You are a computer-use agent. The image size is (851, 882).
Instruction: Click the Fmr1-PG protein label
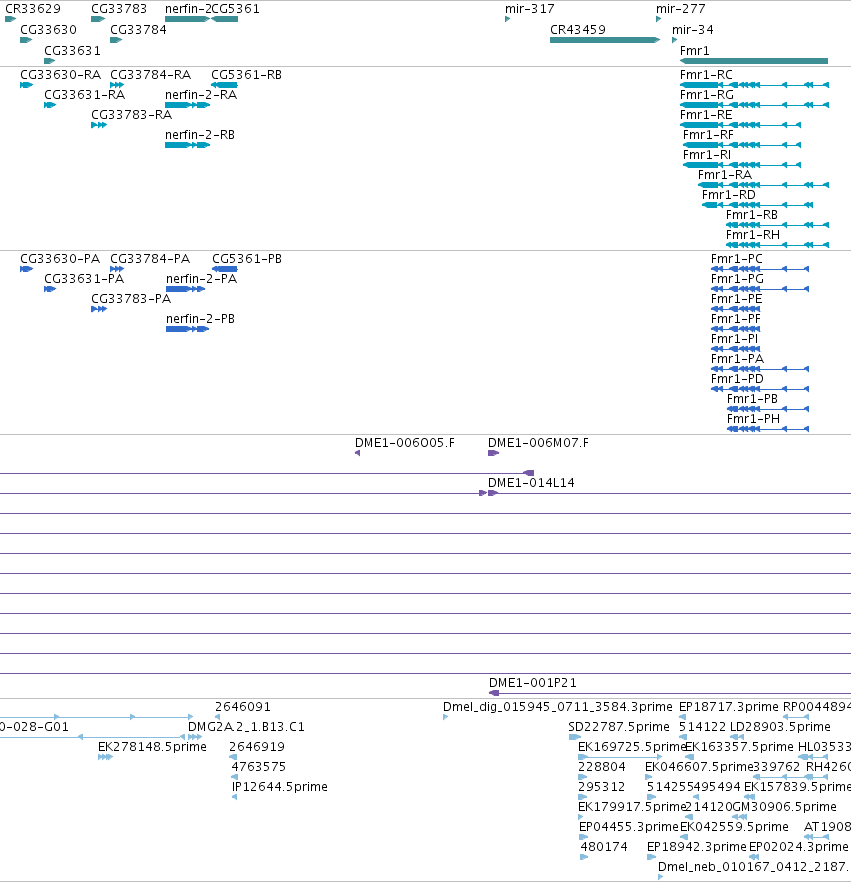(737, 279)
